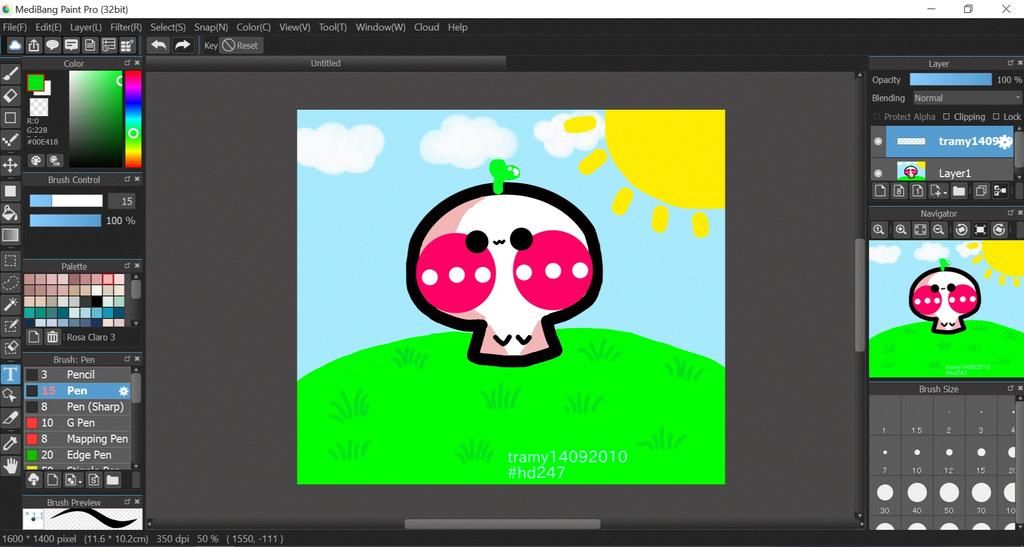1024x547 pixels.
Task: Open add-layer dropdown with plus page icon
Action: pos(938,191)
